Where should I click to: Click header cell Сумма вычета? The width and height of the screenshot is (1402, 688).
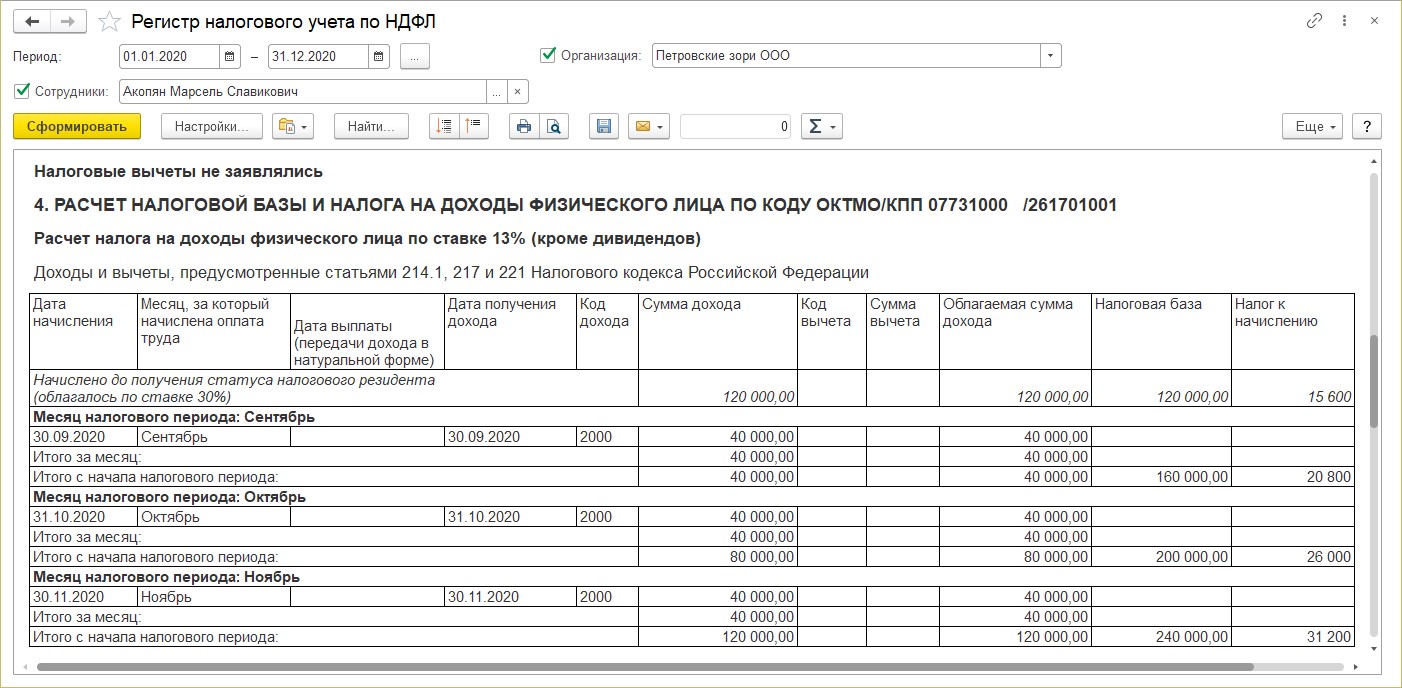click(x=903, y=331)
